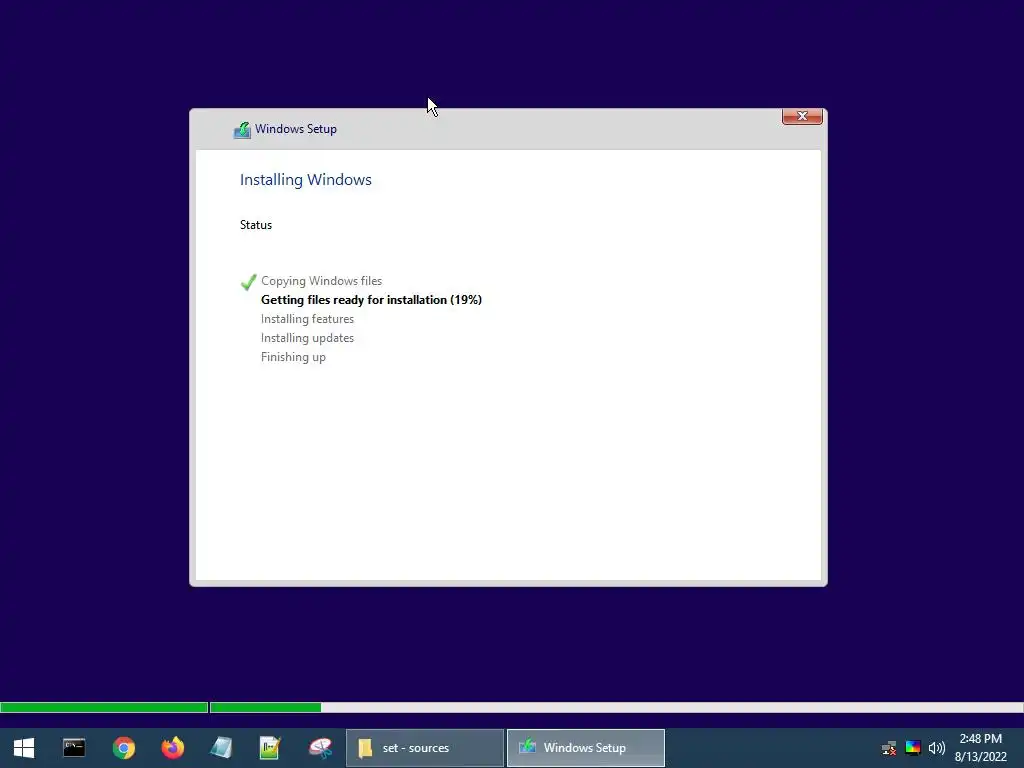Screen dimensions: 1024x768
Task: Click the 'Installing features' step
Action: [x=307, y=319]
